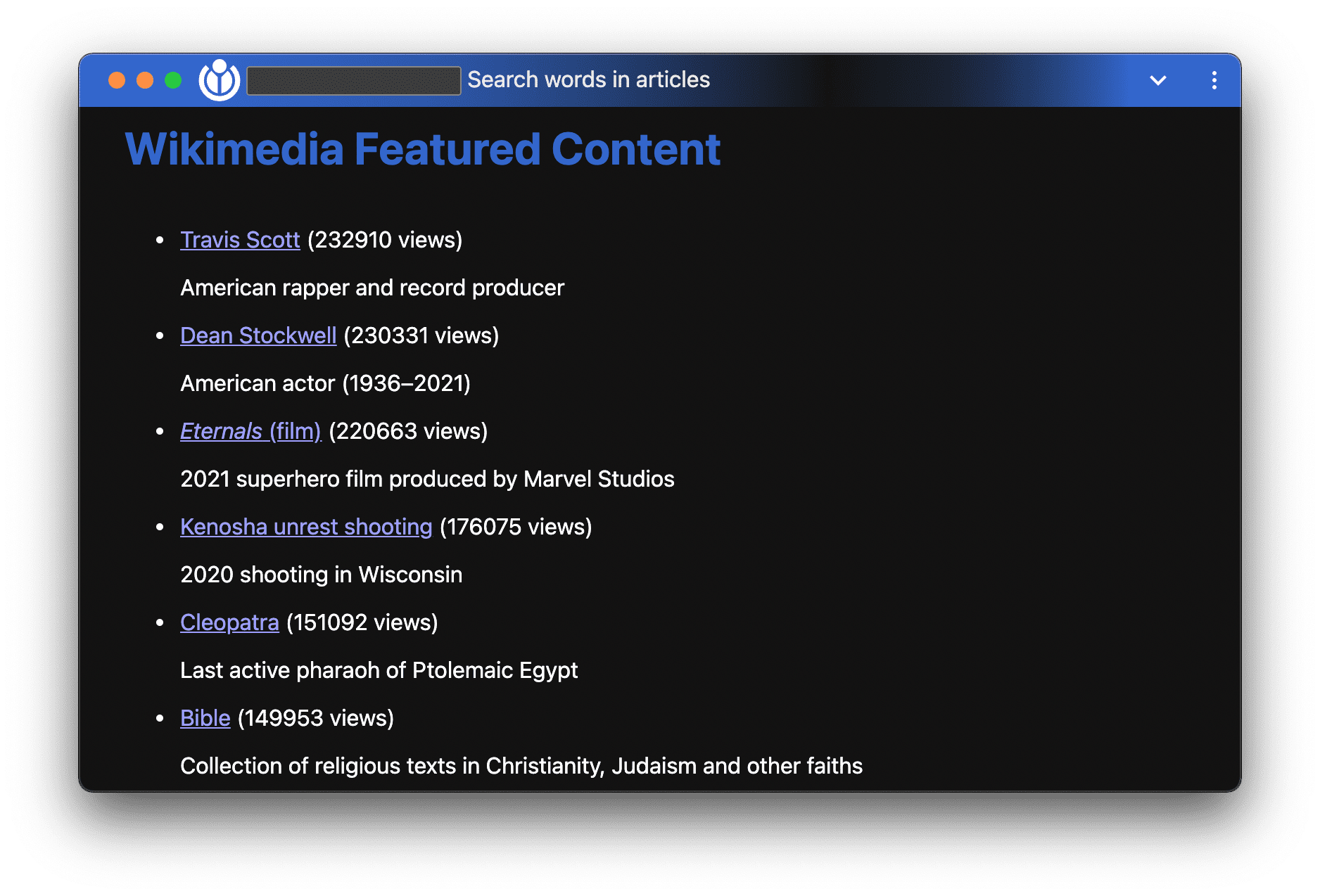The height and width of the screenshot is (896, 1320).
Task: Click the 2021 superhero film description
Action: coord(427,479)
